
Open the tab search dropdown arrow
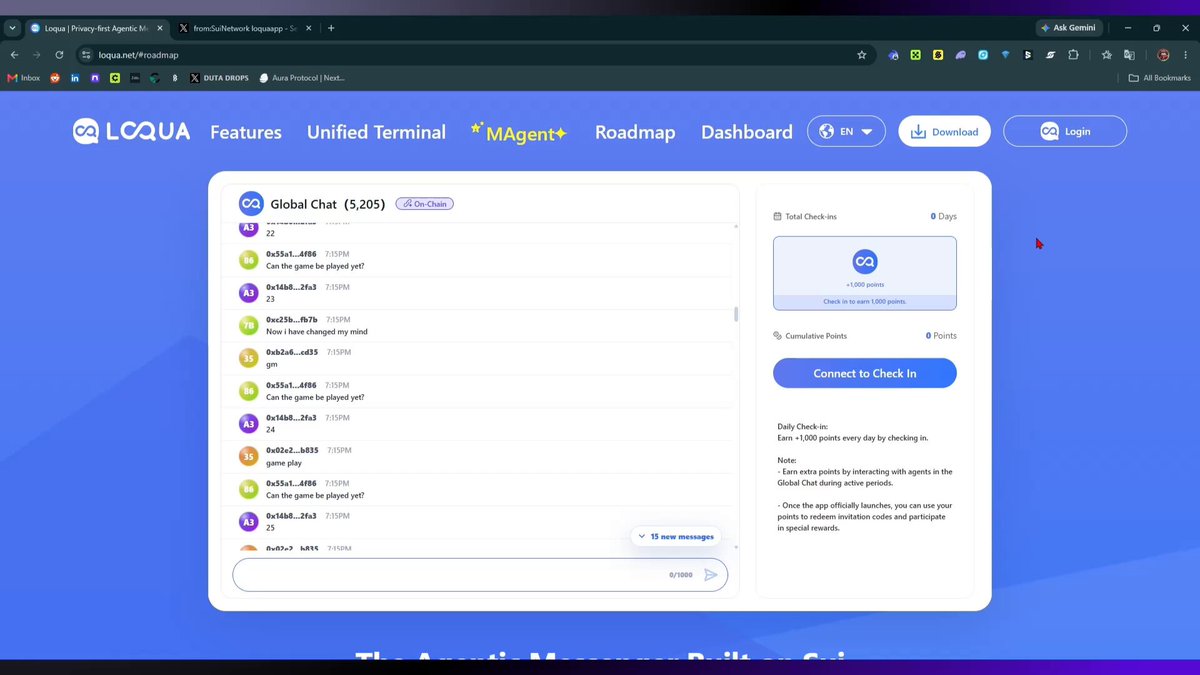tap(12, 28)
